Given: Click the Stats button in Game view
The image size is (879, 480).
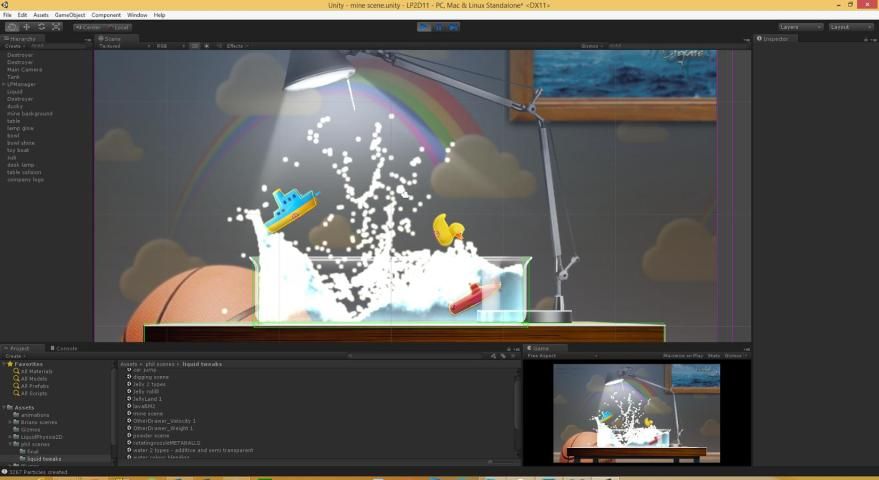Looking at the screenshot, I should [714, 356].
